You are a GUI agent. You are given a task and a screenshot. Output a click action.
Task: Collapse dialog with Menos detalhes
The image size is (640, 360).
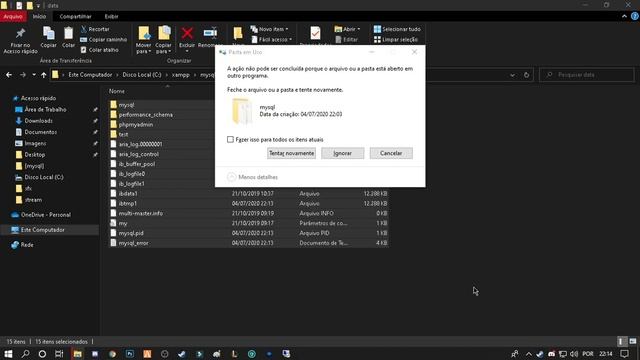(x=252, y=177)
